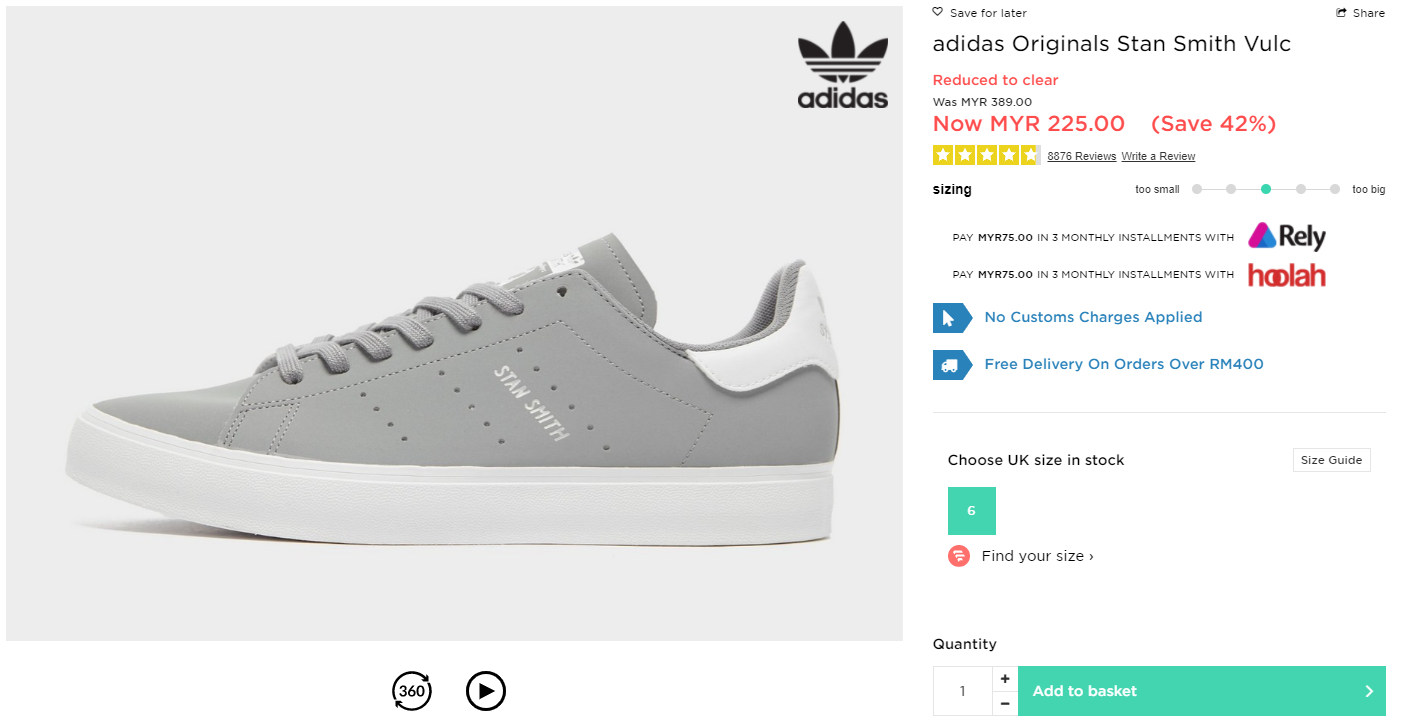Increase quantity with plus button
1412x723 pixels.
[1005, 679]
